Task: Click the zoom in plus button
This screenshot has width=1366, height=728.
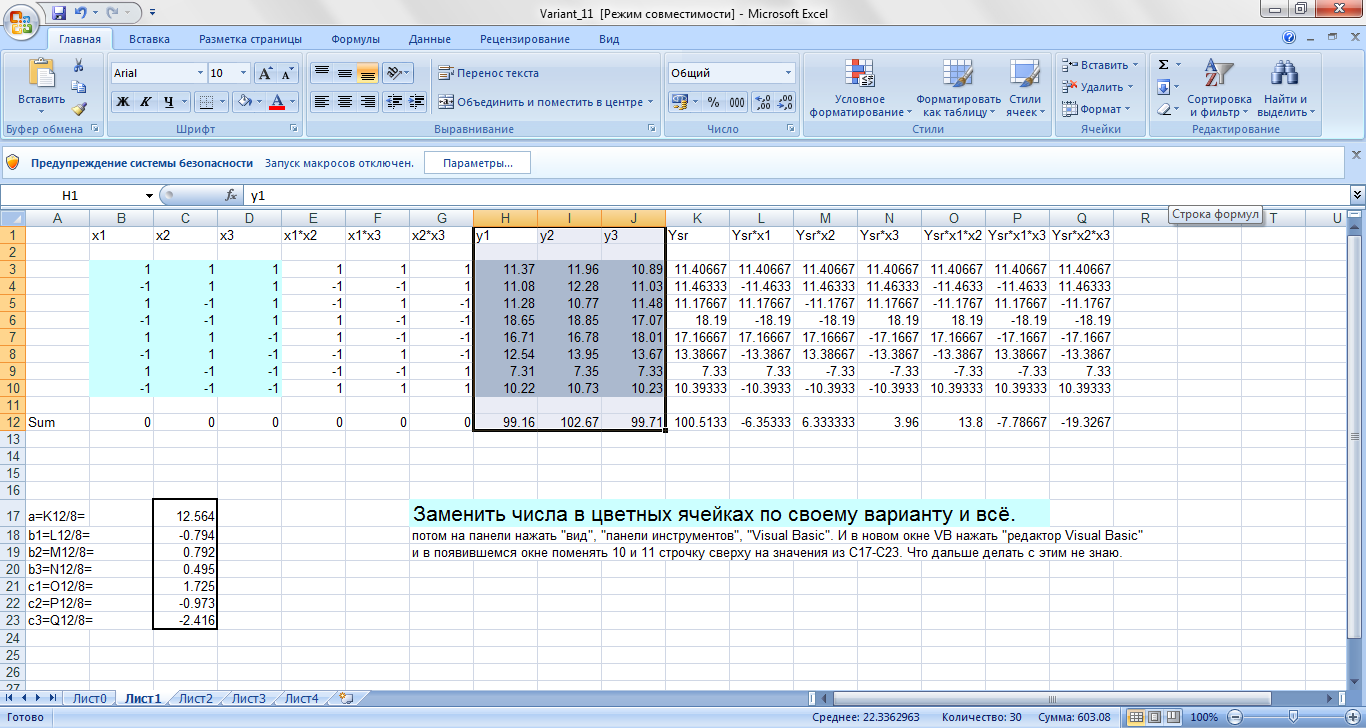Action: (x=1351, y=717)
